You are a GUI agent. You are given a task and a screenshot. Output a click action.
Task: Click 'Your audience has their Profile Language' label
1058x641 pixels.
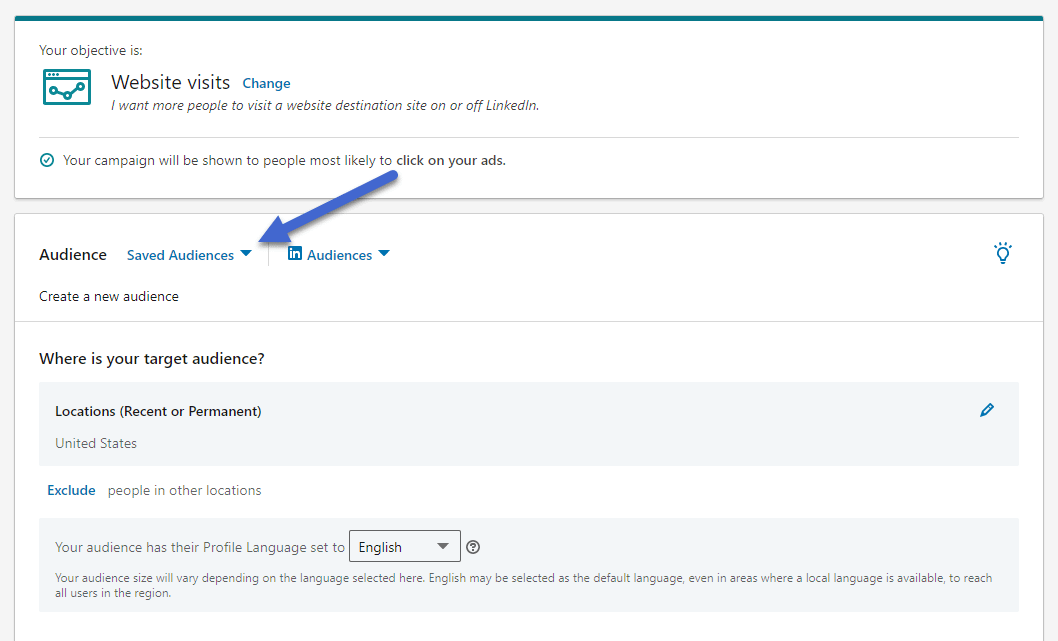tap(200, 547)
